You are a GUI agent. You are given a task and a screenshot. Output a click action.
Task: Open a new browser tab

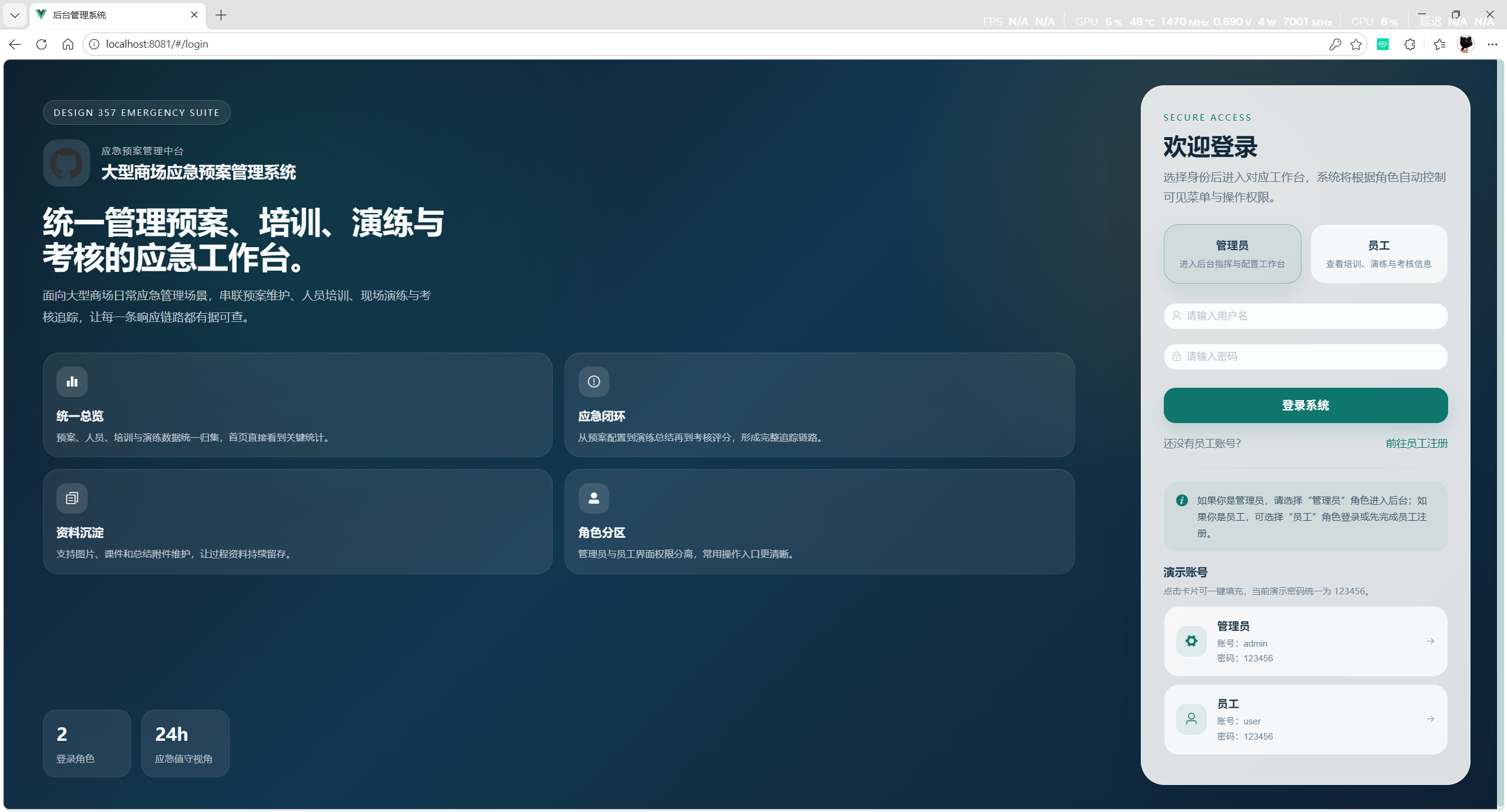[221, 15]
